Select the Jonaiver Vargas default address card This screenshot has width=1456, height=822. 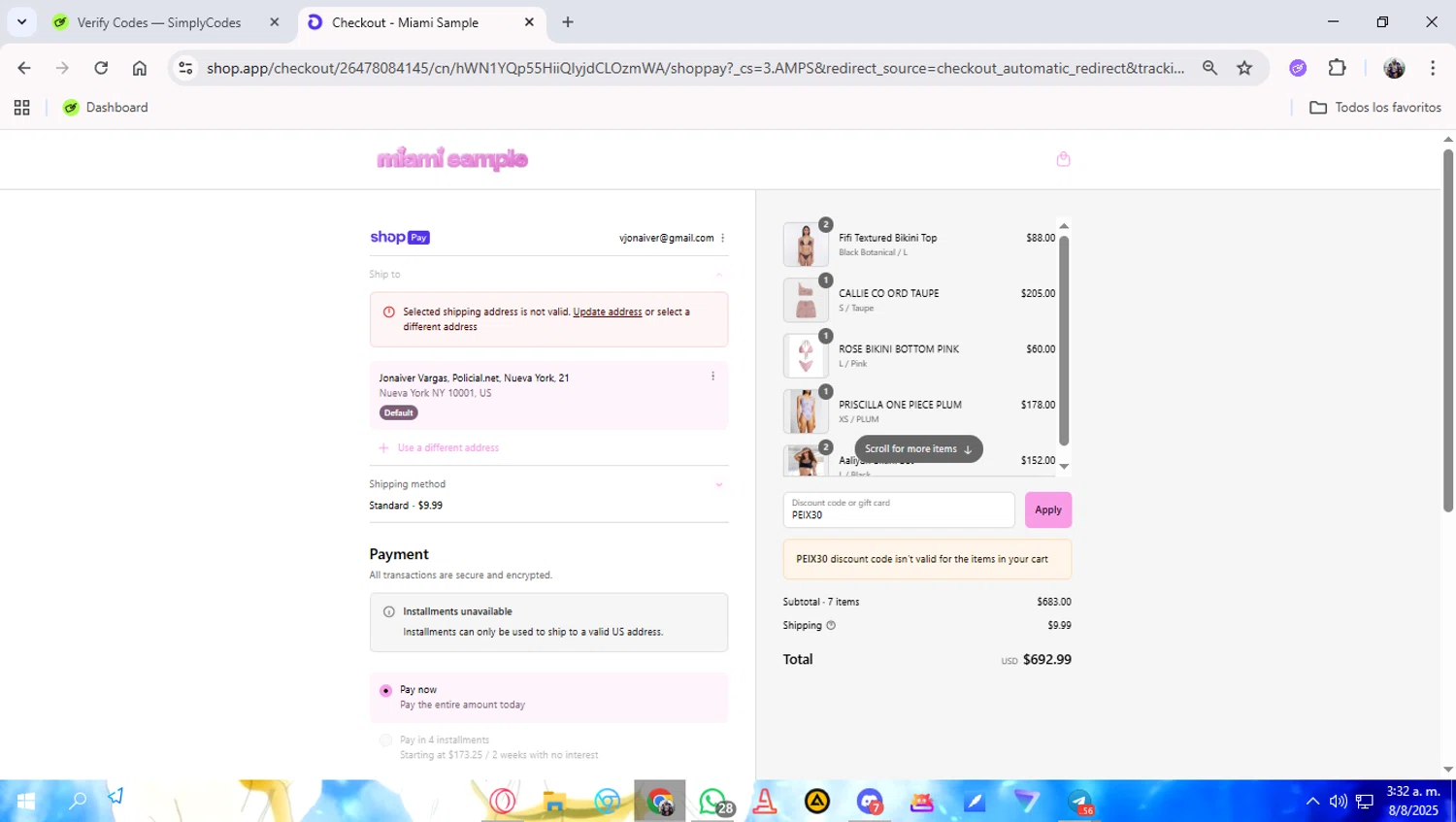click(548, 395)
